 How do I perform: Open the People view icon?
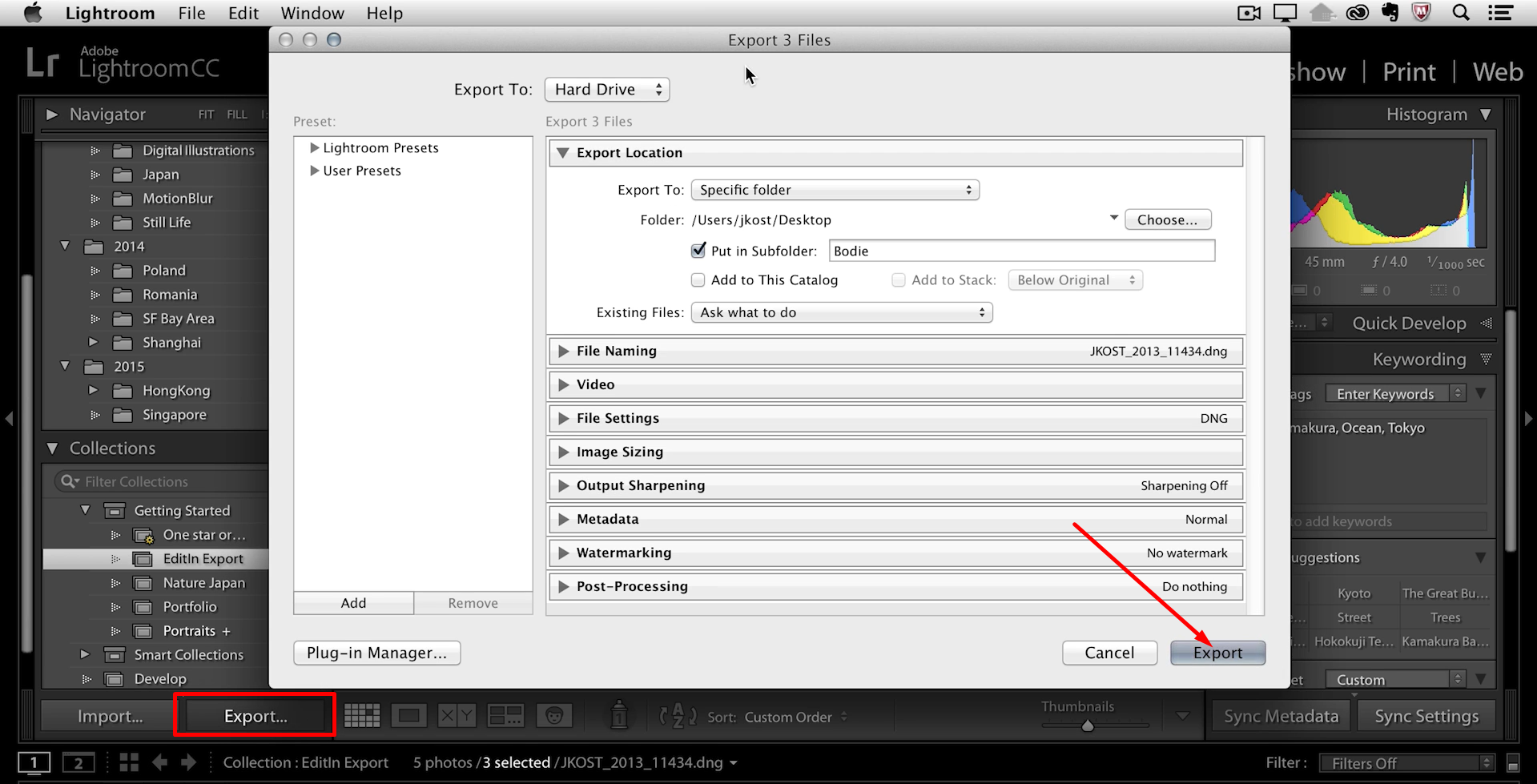point(554,715)
